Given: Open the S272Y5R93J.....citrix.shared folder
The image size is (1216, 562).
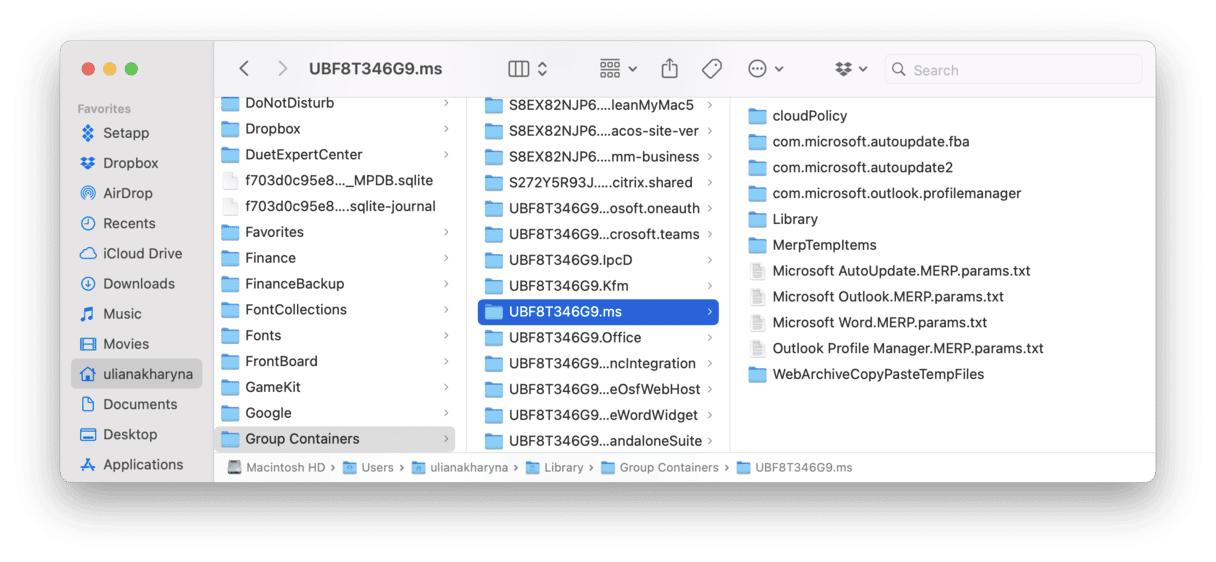Looking at the screenshot, I should 598,183.
